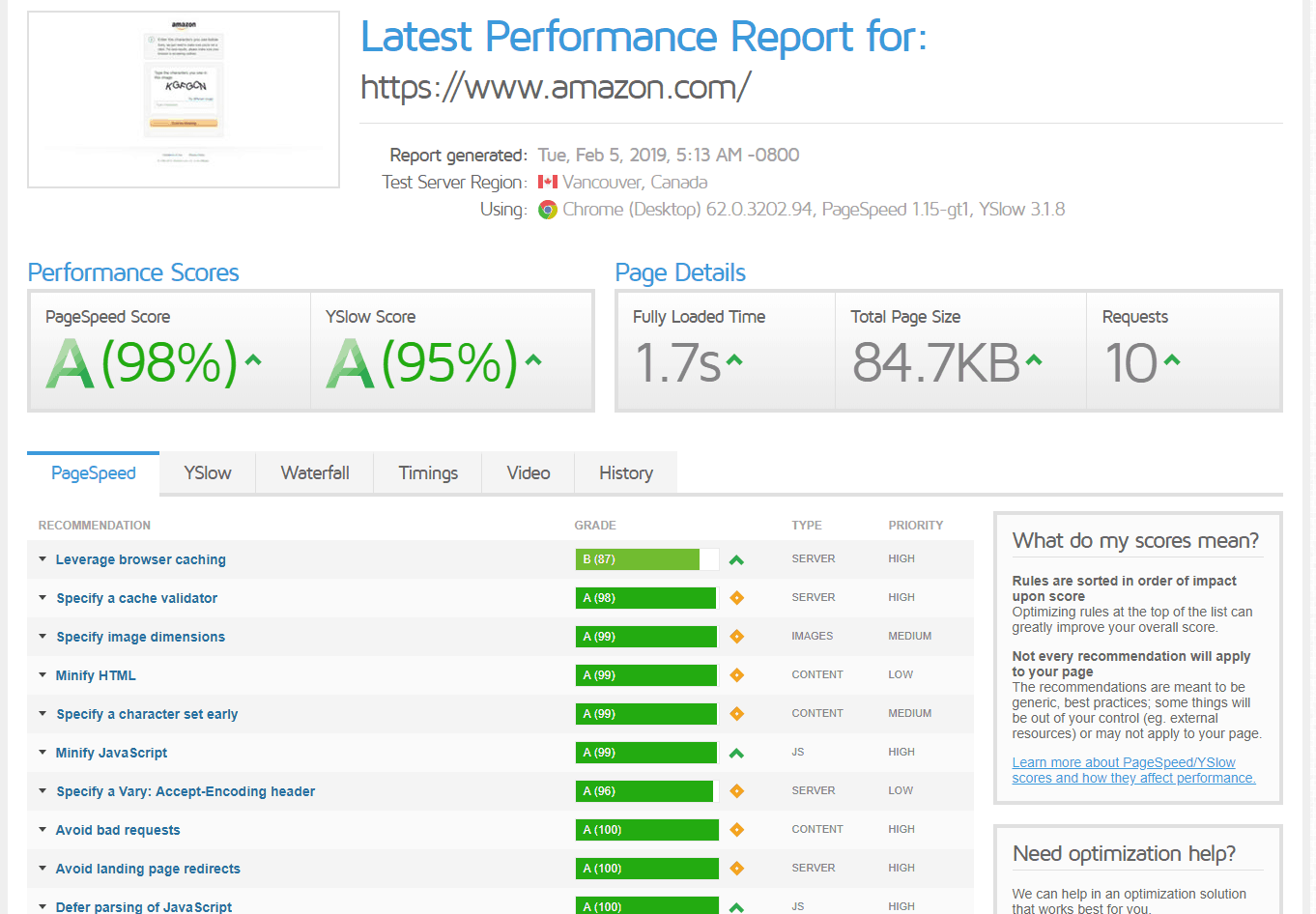Viewport: 1316px width, 914px height.
Task: Click the green up arrow in Minify JavaScript row
Action: pos(736,753)
